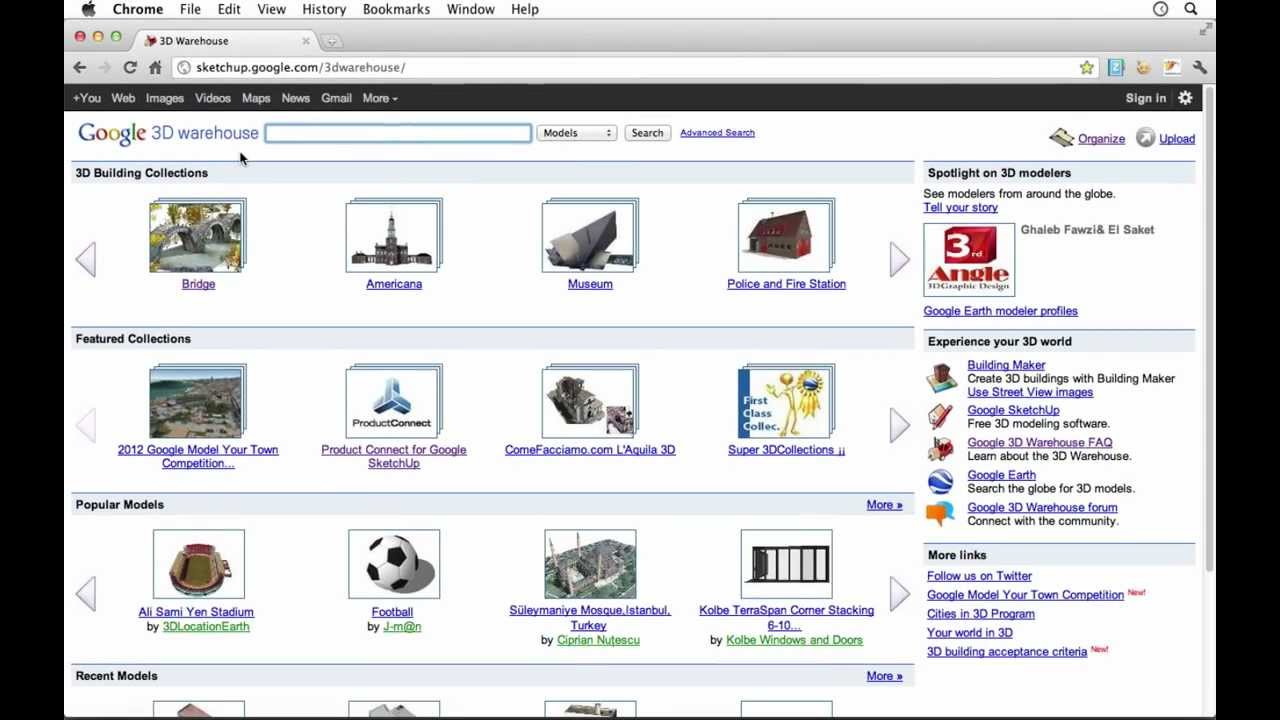Close the 3D Warehouse tab

(x=306, y=41)
